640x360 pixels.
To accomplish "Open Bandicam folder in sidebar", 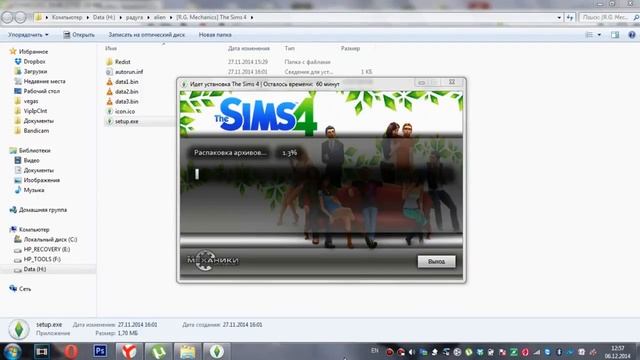I will pyautogui.click(x=36, y=131).
